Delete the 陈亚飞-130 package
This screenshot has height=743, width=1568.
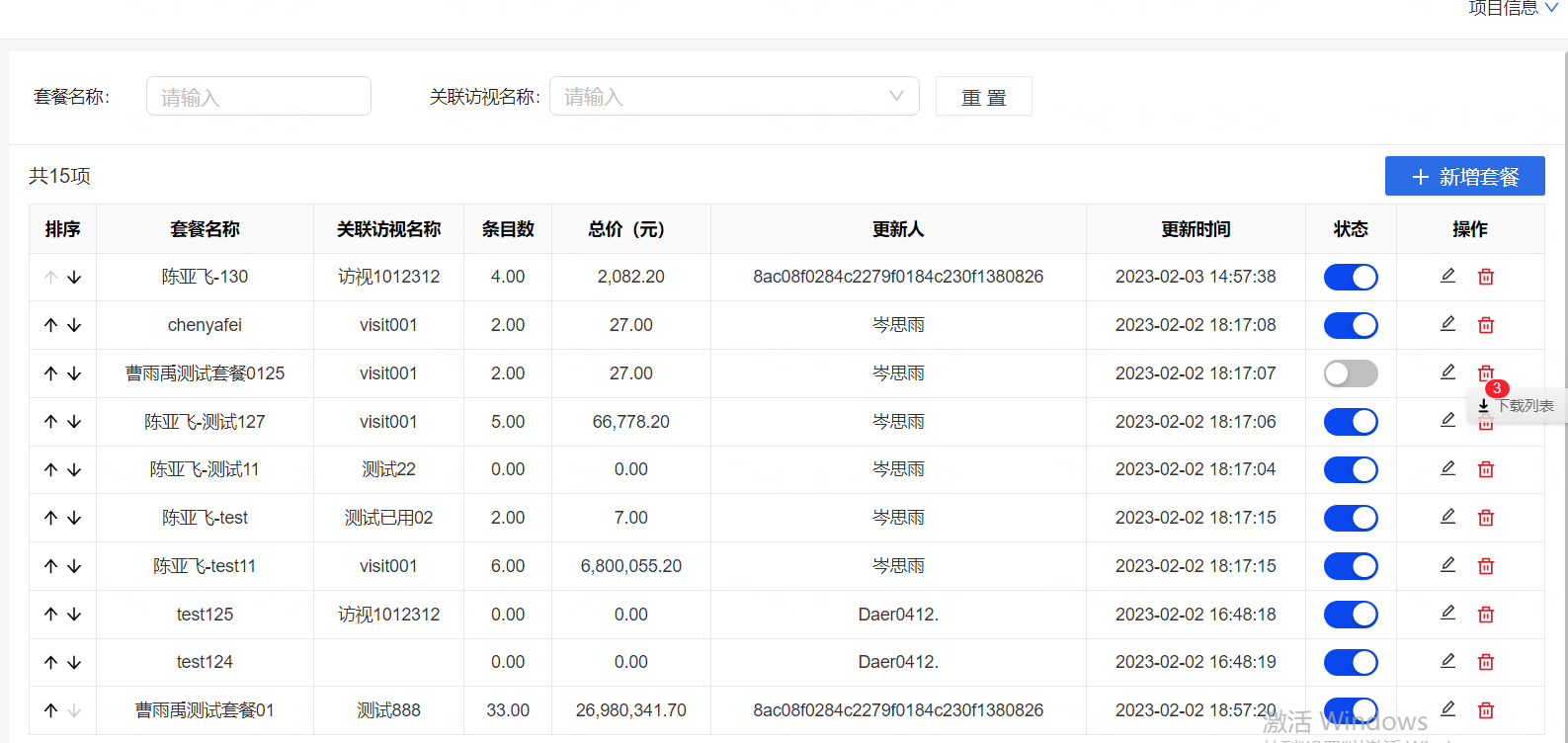pyautogui.click(x=1486, y=277)
